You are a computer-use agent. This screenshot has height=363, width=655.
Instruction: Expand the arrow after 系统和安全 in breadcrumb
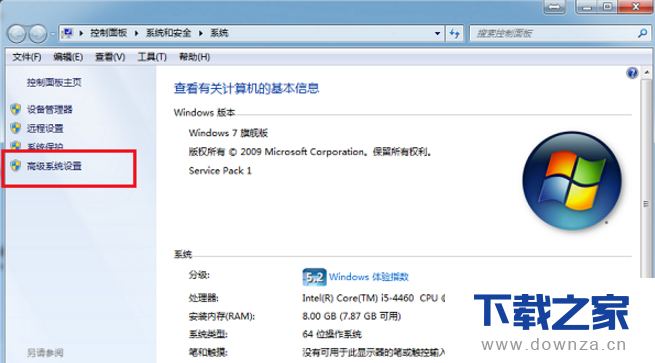click(201, 33)
